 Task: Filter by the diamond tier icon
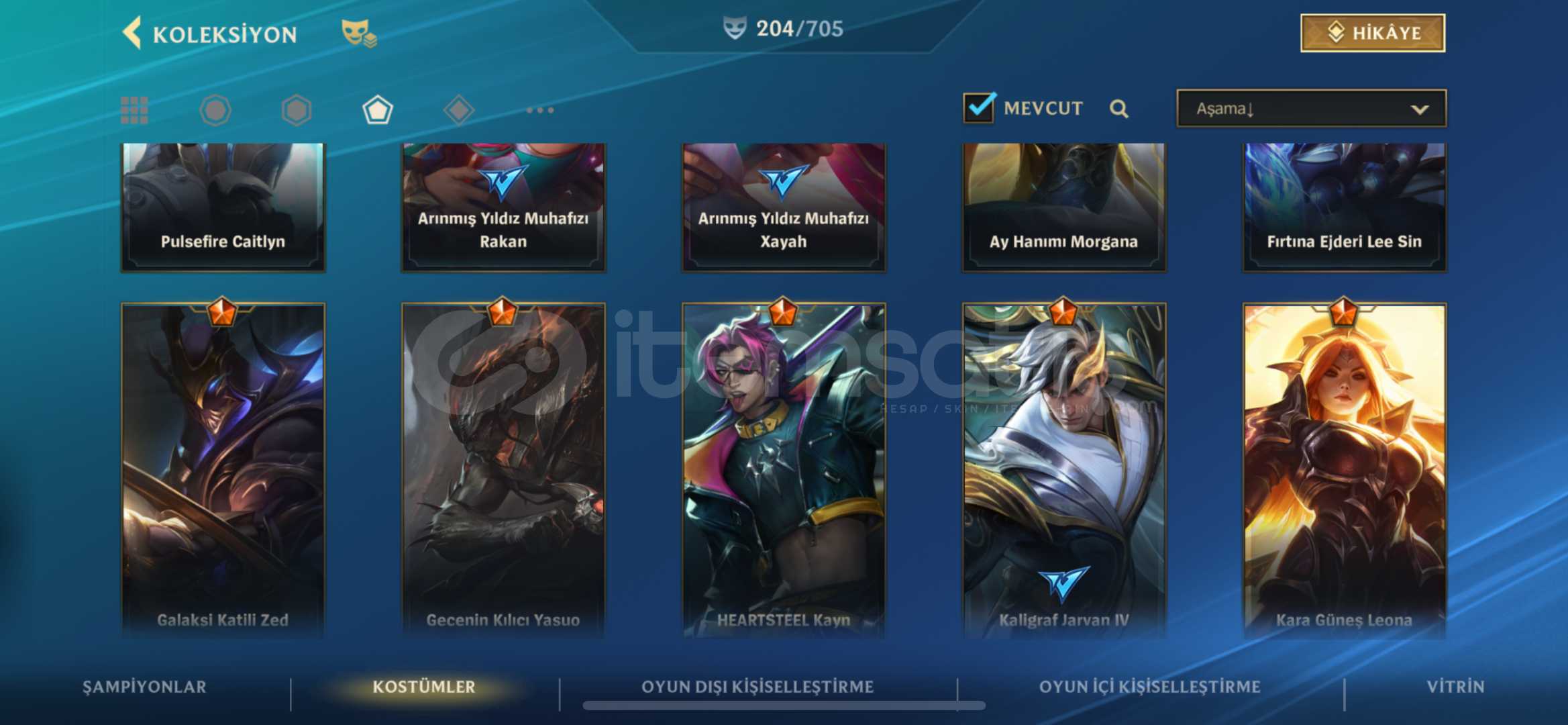[x=459, y=110]
